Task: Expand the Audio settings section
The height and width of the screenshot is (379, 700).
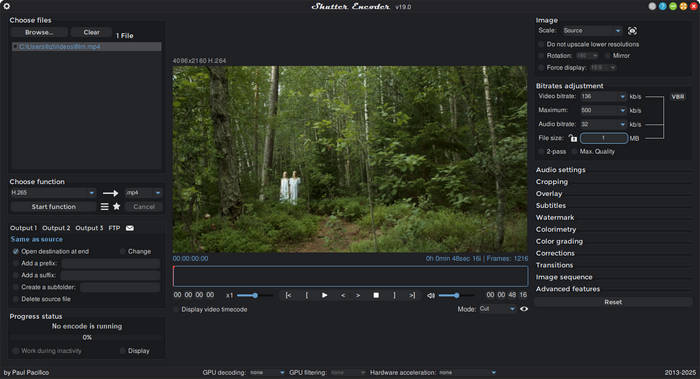Action: [x=561, y=170]
